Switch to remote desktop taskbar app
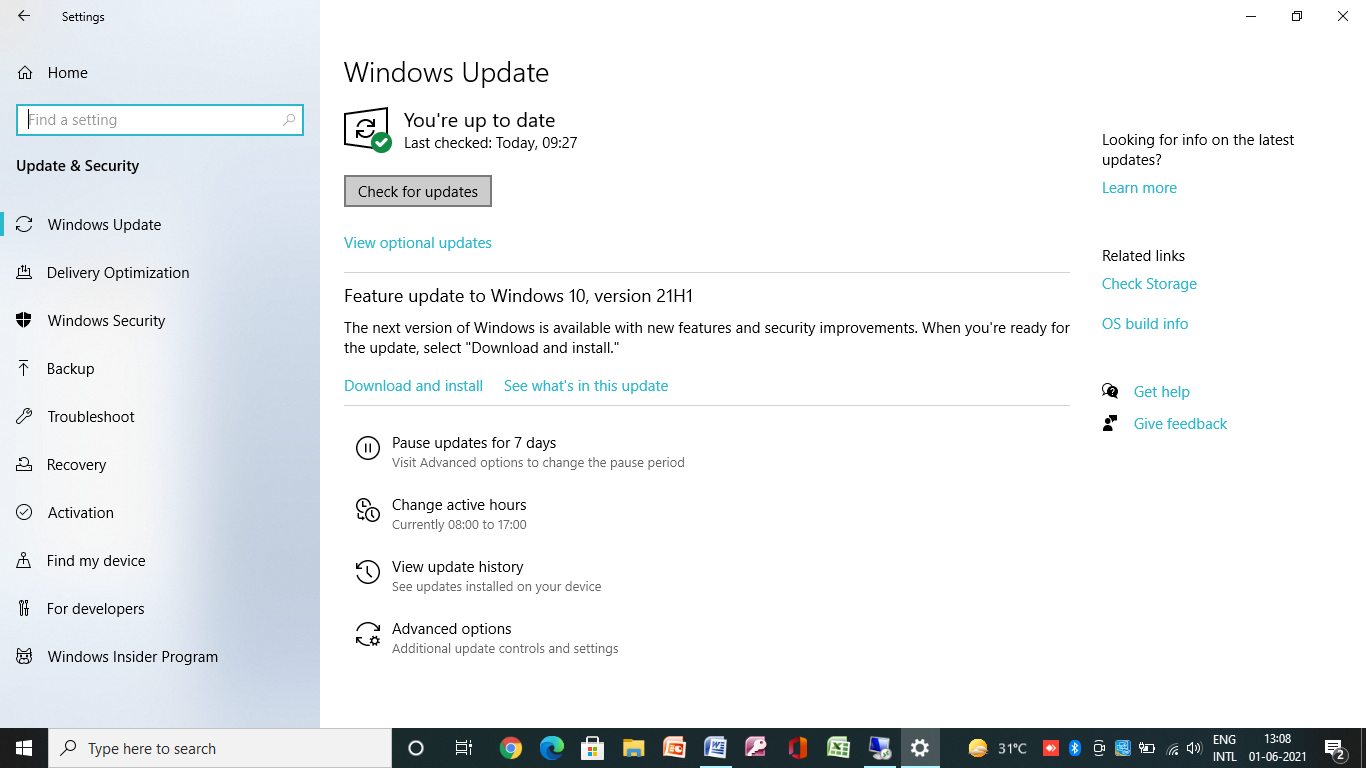Image resolution: width=1366 pixels, height=768 pixels. coord(879,748)
